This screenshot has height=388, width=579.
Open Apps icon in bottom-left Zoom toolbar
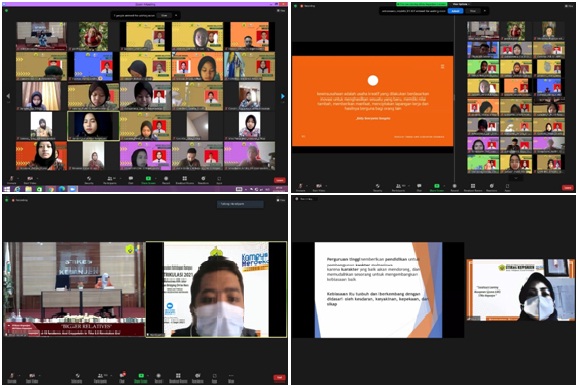[x=215, y=377]
